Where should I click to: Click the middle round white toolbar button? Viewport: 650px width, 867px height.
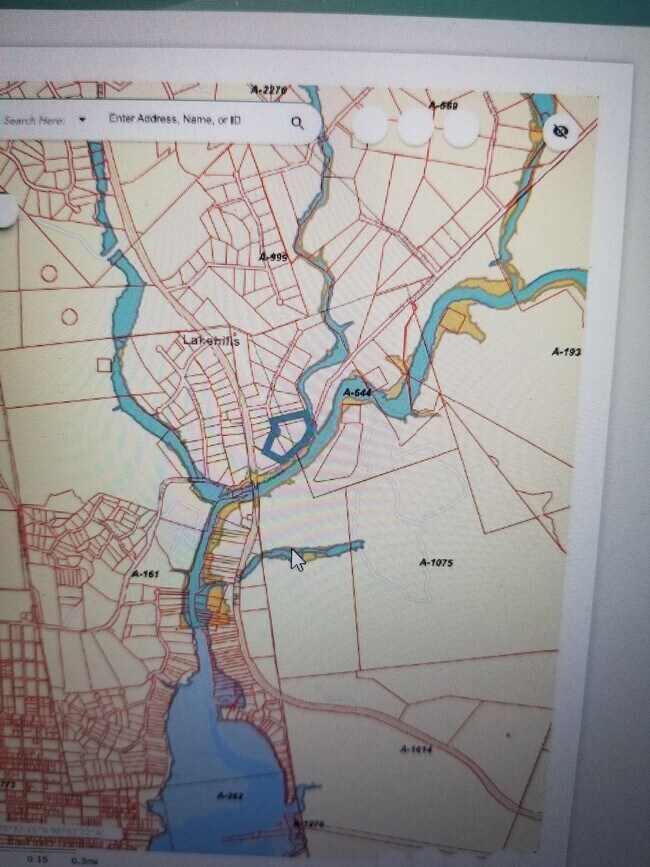[x=415, y=127]
